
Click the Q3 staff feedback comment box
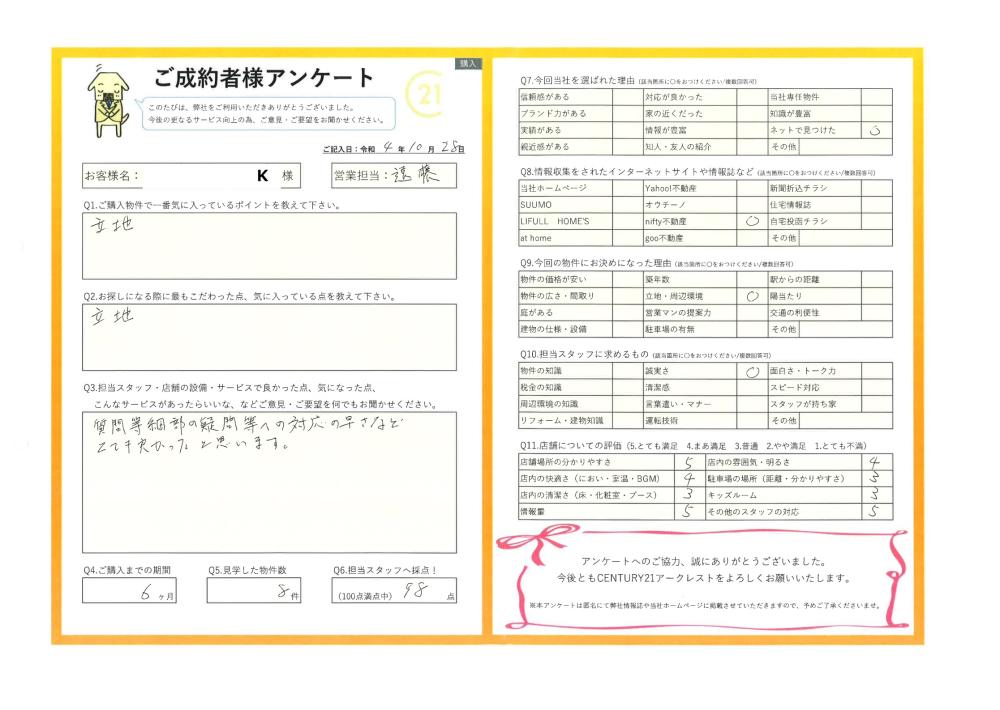point(269,482)
